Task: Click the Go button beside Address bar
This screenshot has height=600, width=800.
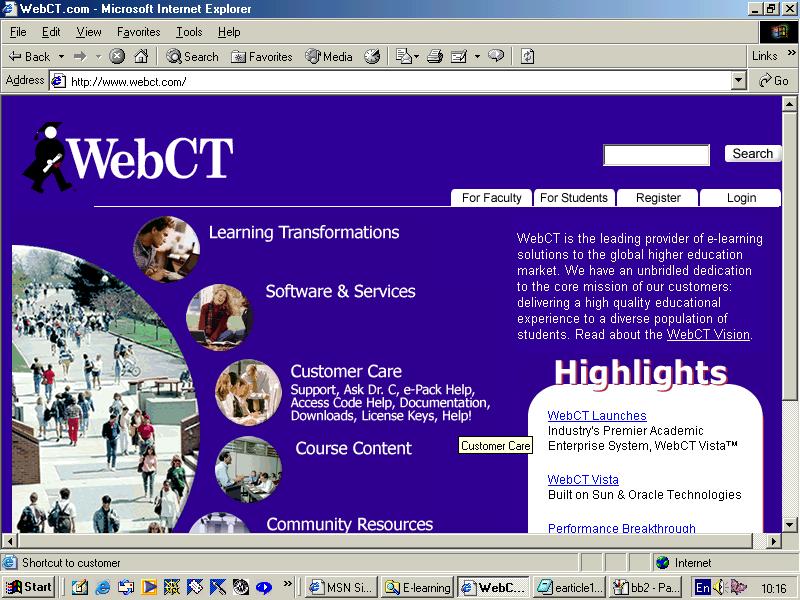Action: pos(773,81)
